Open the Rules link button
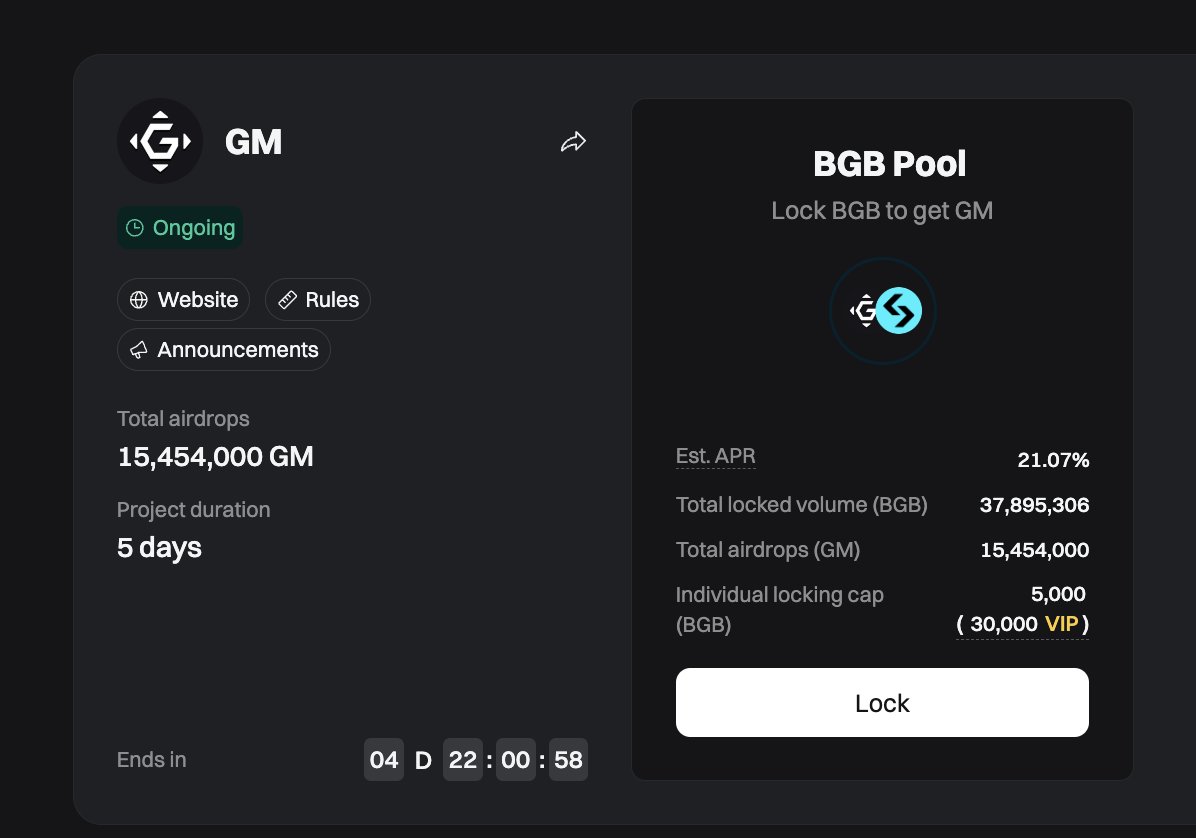 318,300
